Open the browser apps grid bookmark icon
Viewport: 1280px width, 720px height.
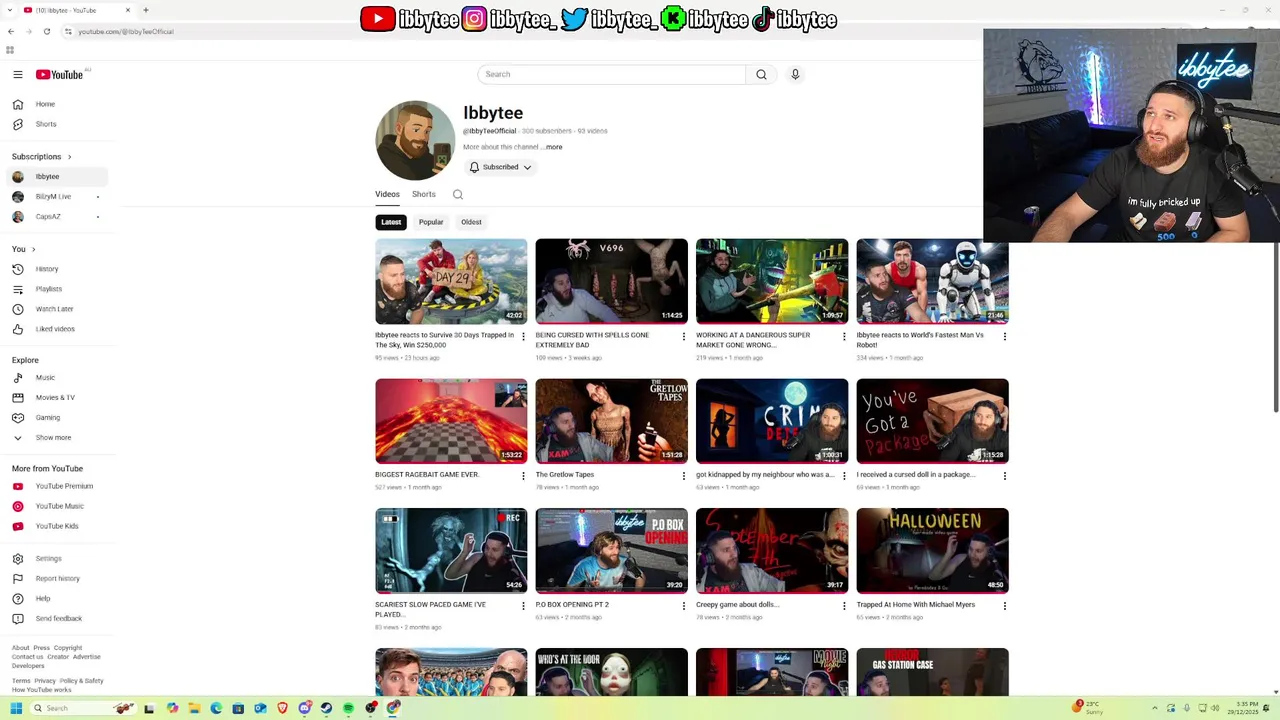tap(10, 49)
